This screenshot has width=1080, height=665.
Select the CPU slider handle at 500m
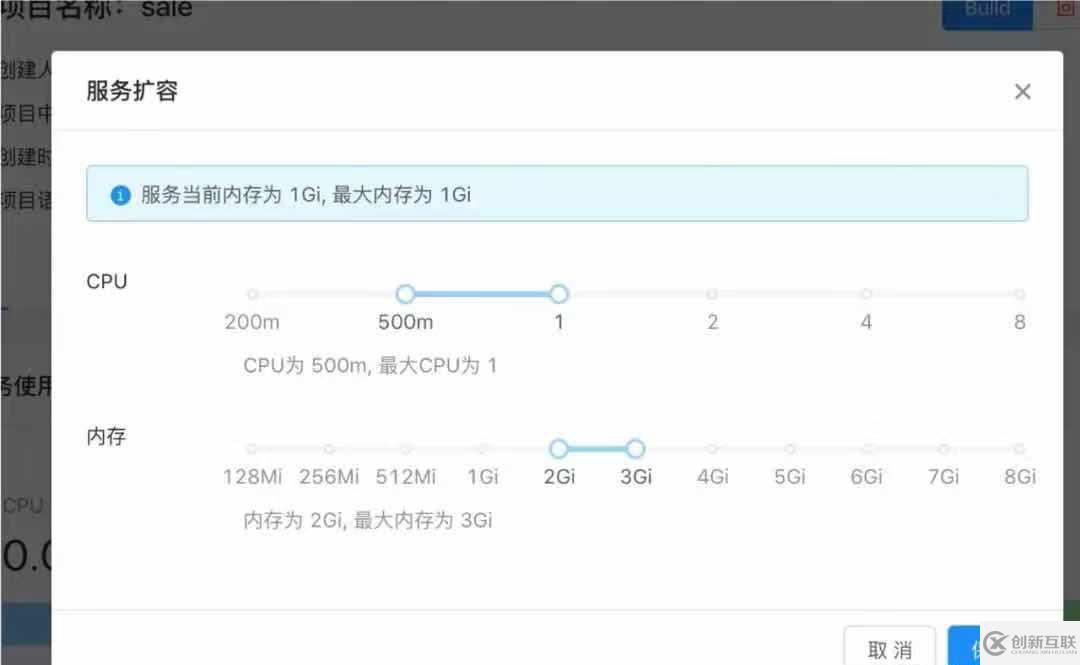point(406,294)
